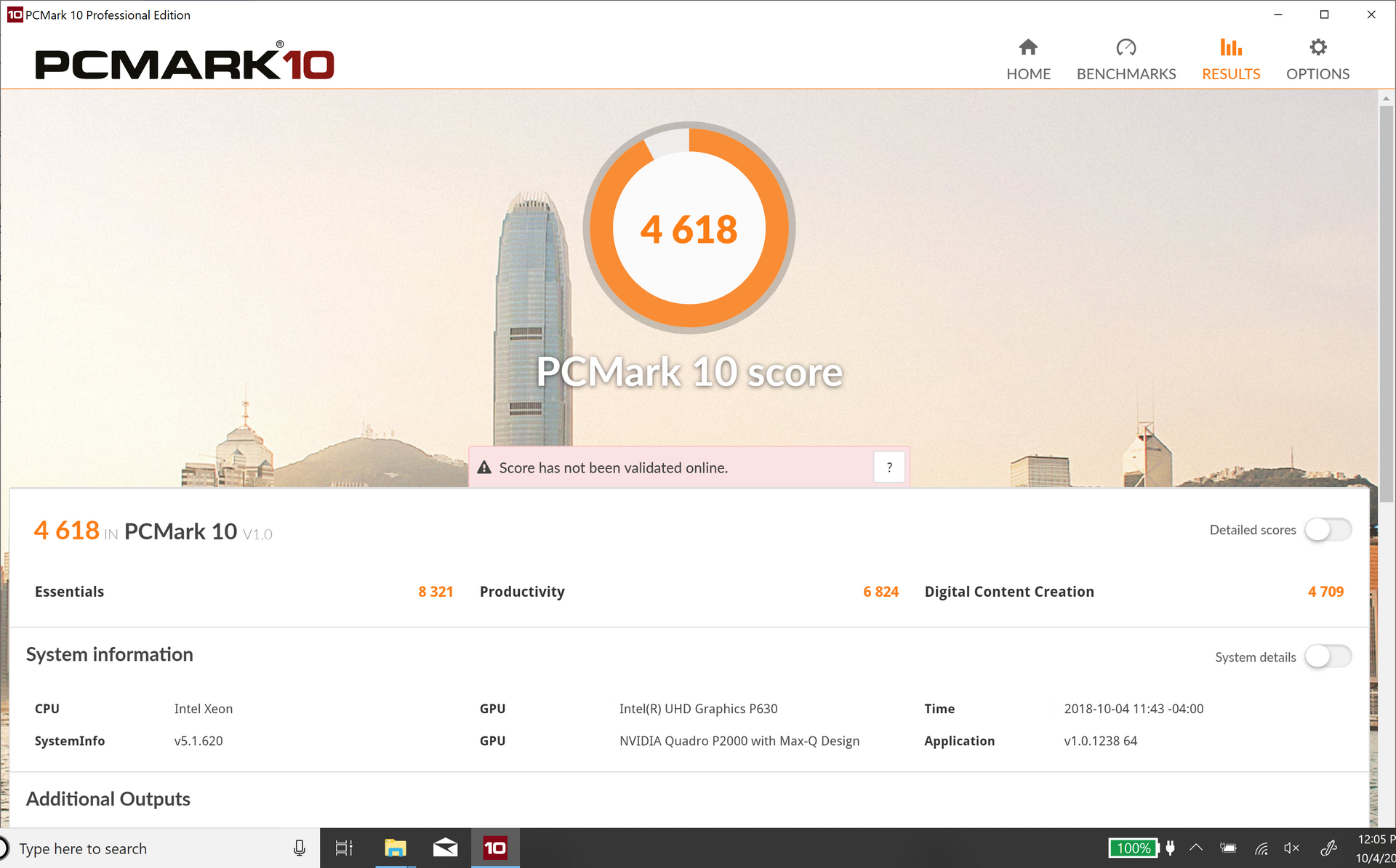Open the HOME tab

[x=1028, y=60]
